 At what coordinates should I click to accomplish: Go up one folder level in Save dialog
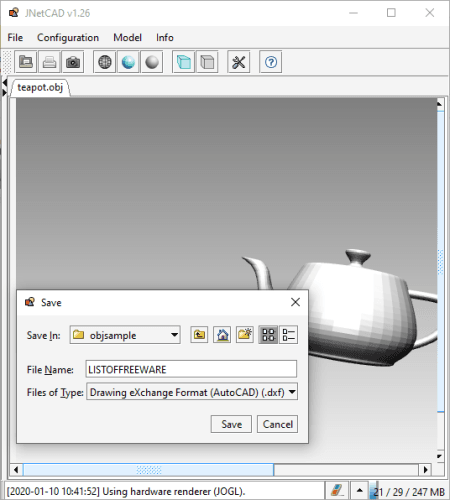coord(199,334)
